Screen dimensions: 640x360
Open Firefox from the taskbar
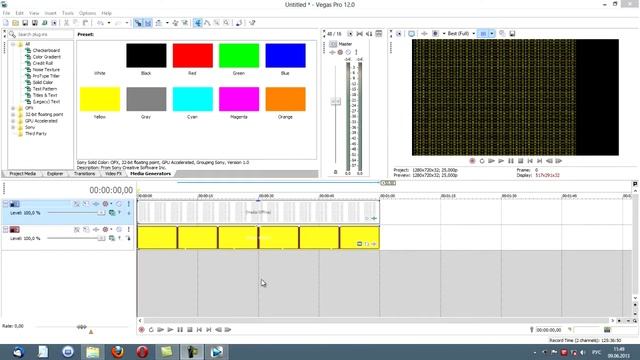(118, 351)
